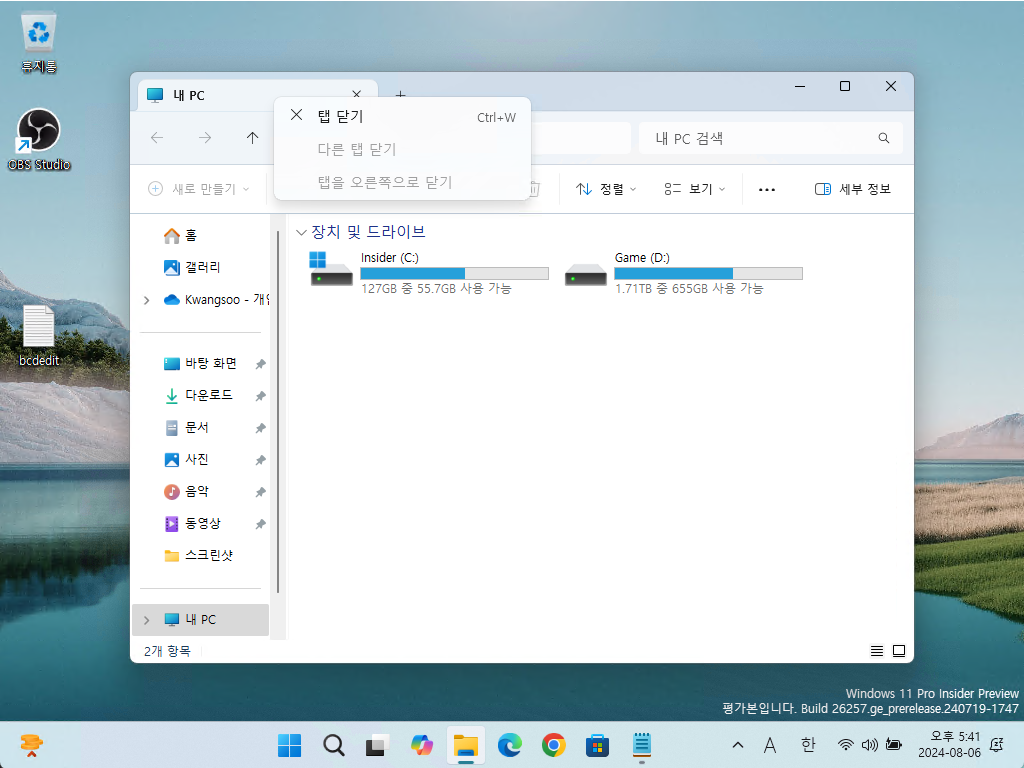Open the '보기' view dropdown
This screenshot has height=768, width=1024.
[x=695, y=189]
